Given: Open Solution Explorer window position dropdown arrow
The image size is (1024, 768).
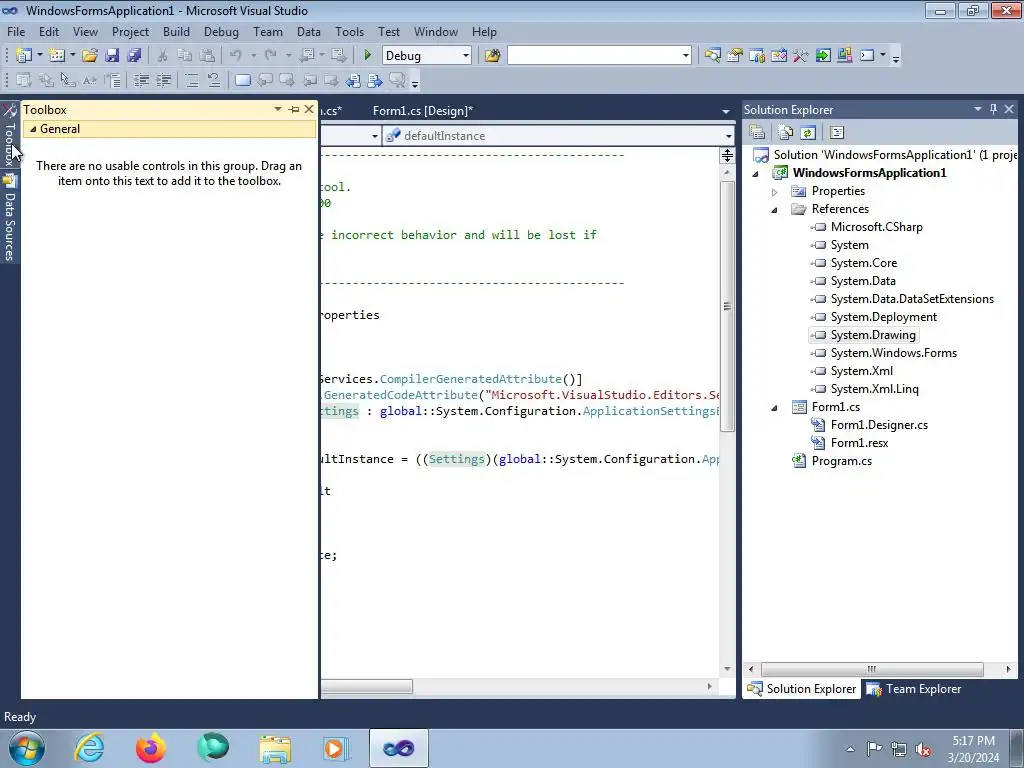Looking at the screenshot, I should (978, 109).
